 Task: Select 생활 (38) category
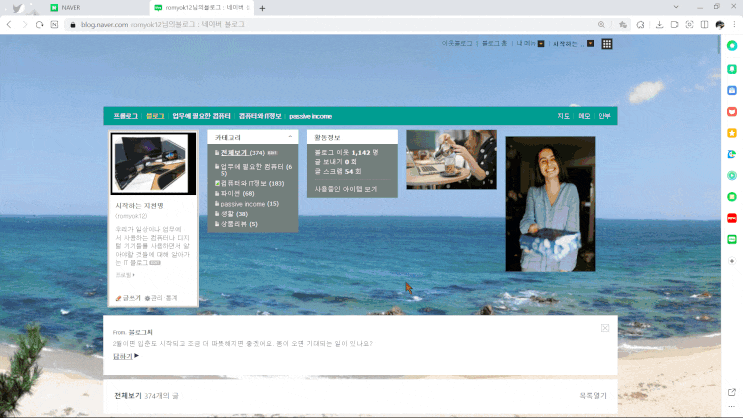click(234, 214)
